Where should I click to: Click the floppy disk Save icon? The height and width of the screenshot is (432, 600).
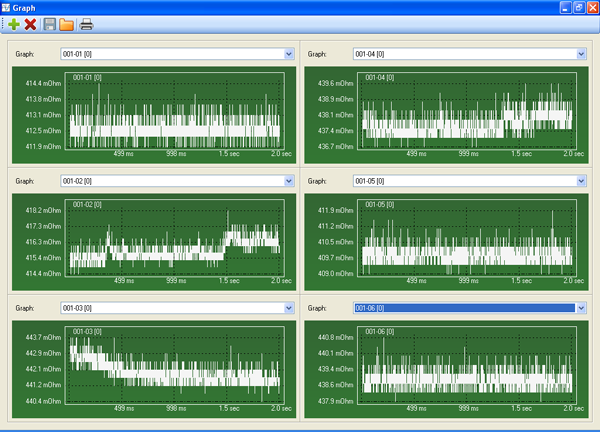coord(49,24)
